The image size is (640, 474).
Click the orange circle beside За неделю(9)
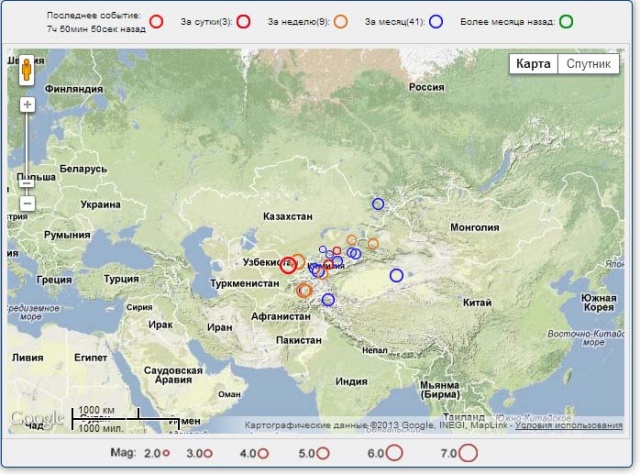341,21
